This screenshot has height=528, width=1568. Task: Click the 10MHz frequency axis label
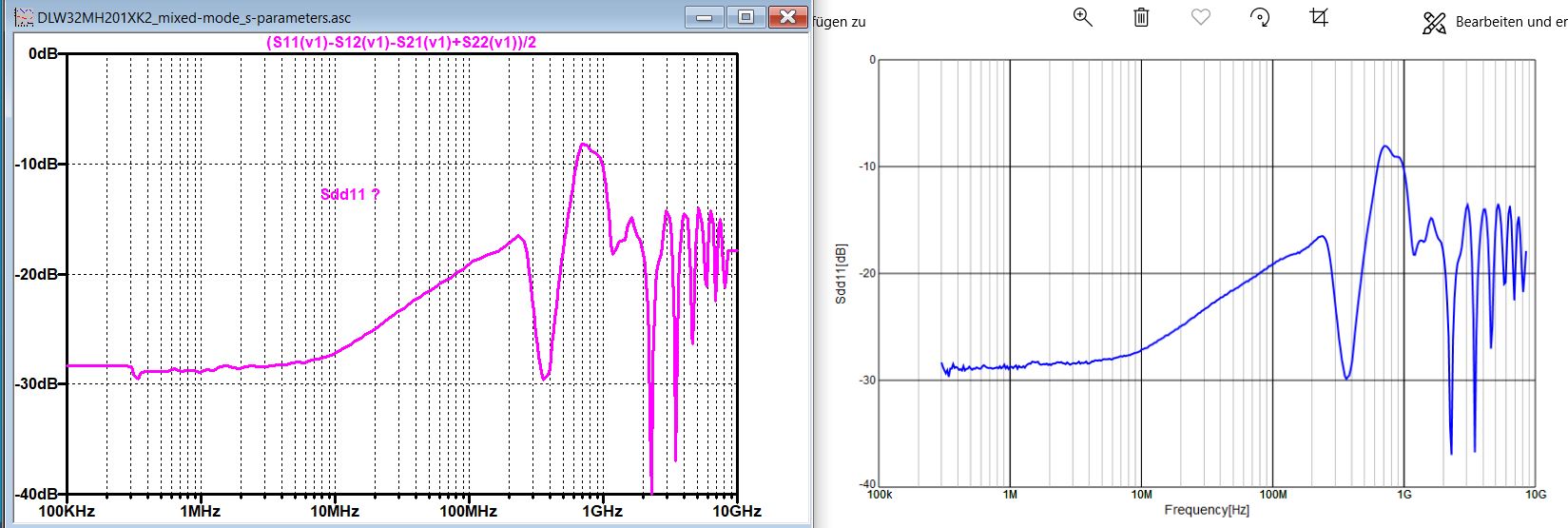pyautogui.click(x=334, y=511)
